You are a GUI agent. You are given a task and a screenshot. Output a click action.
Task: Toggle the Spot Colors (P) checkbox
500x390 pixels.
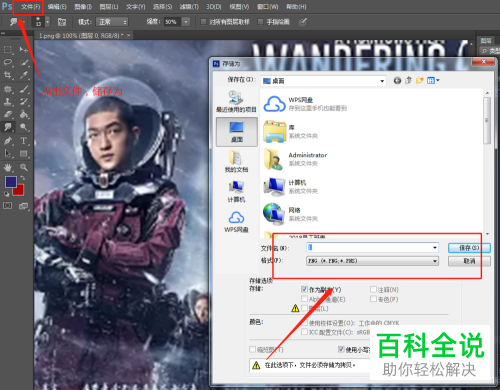pos(373,299)
